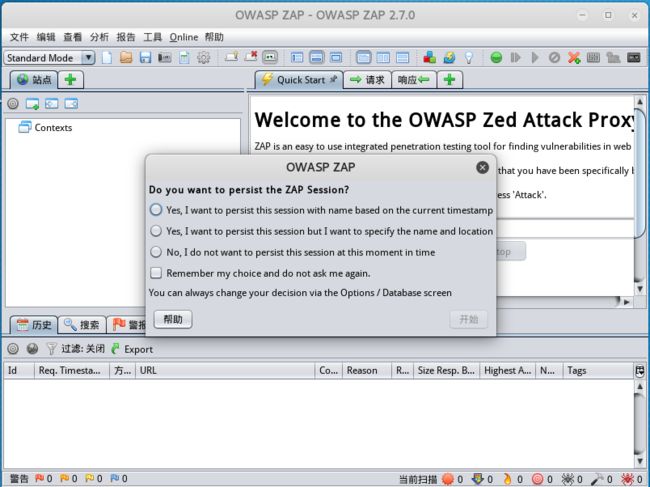
Task: Click the Submit and Continue play icon
Action: pos(535,57)
